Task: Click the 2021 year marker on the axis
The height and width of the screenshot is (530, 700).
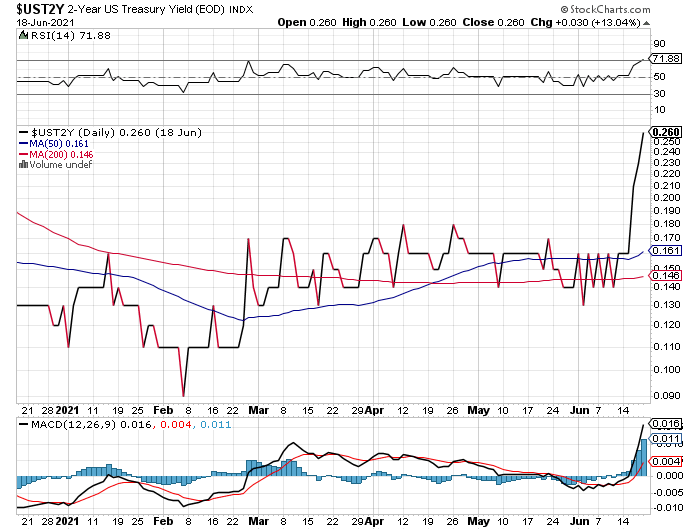Action: point(67,410)
